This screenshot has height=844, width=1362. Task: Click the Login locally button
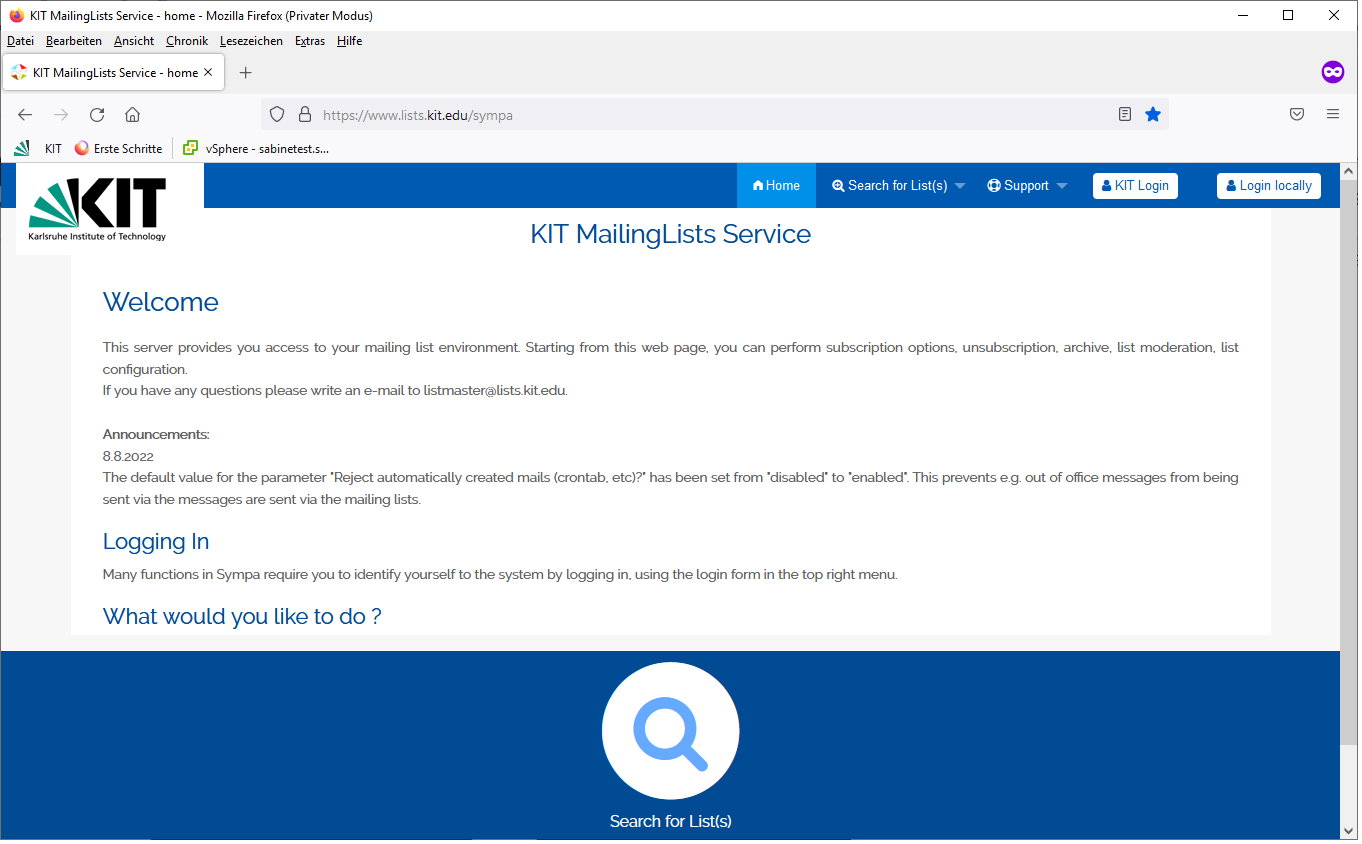click(x=1268, y=186)
